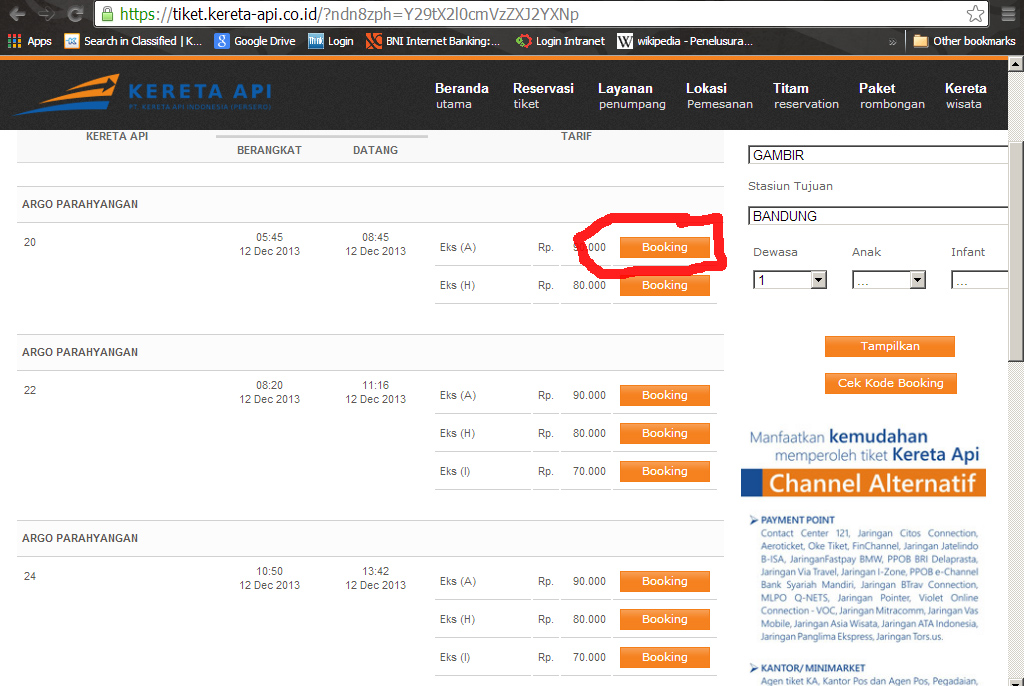Book Eks (A) on train 24
The width and height of the screenshot is (1024, 686).
(664, 581)
